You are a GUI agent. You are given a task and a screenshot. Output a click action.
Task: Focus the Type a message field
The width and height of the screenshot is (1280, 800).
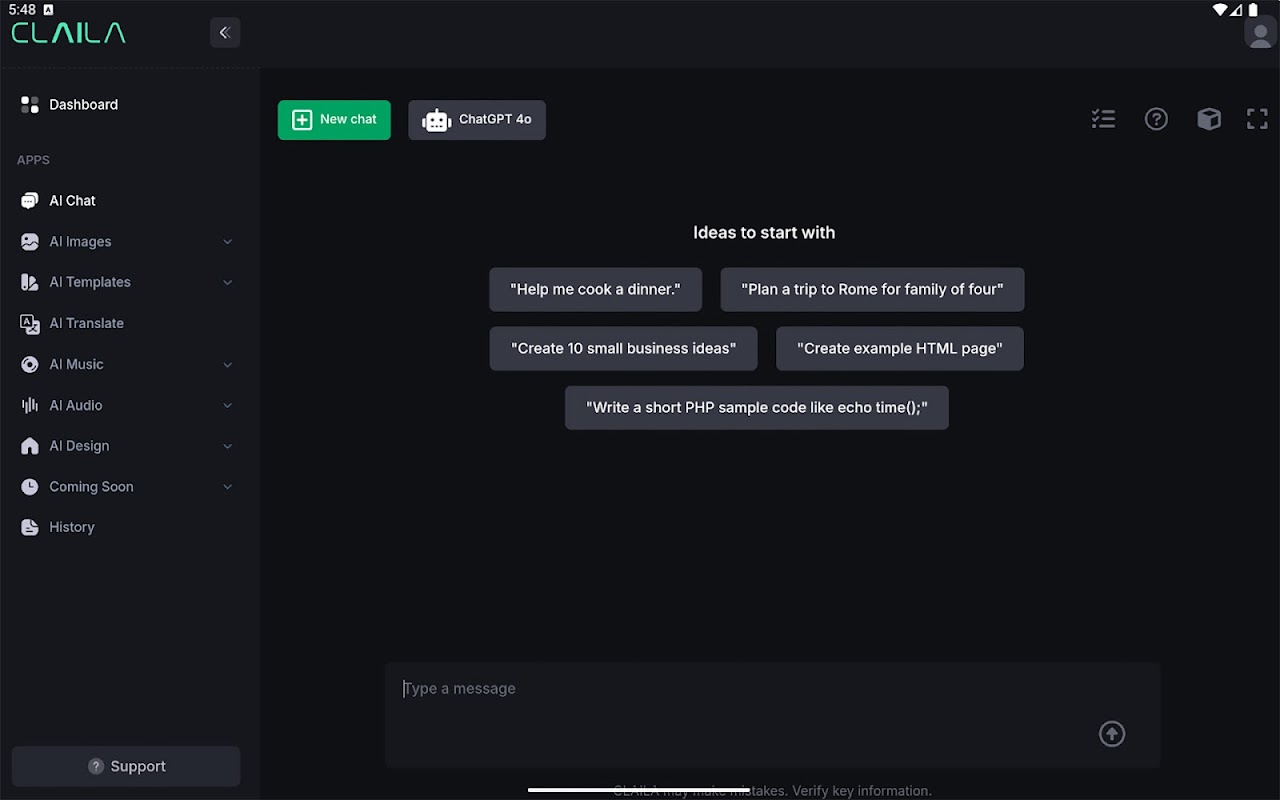click(x=773, y=715)
